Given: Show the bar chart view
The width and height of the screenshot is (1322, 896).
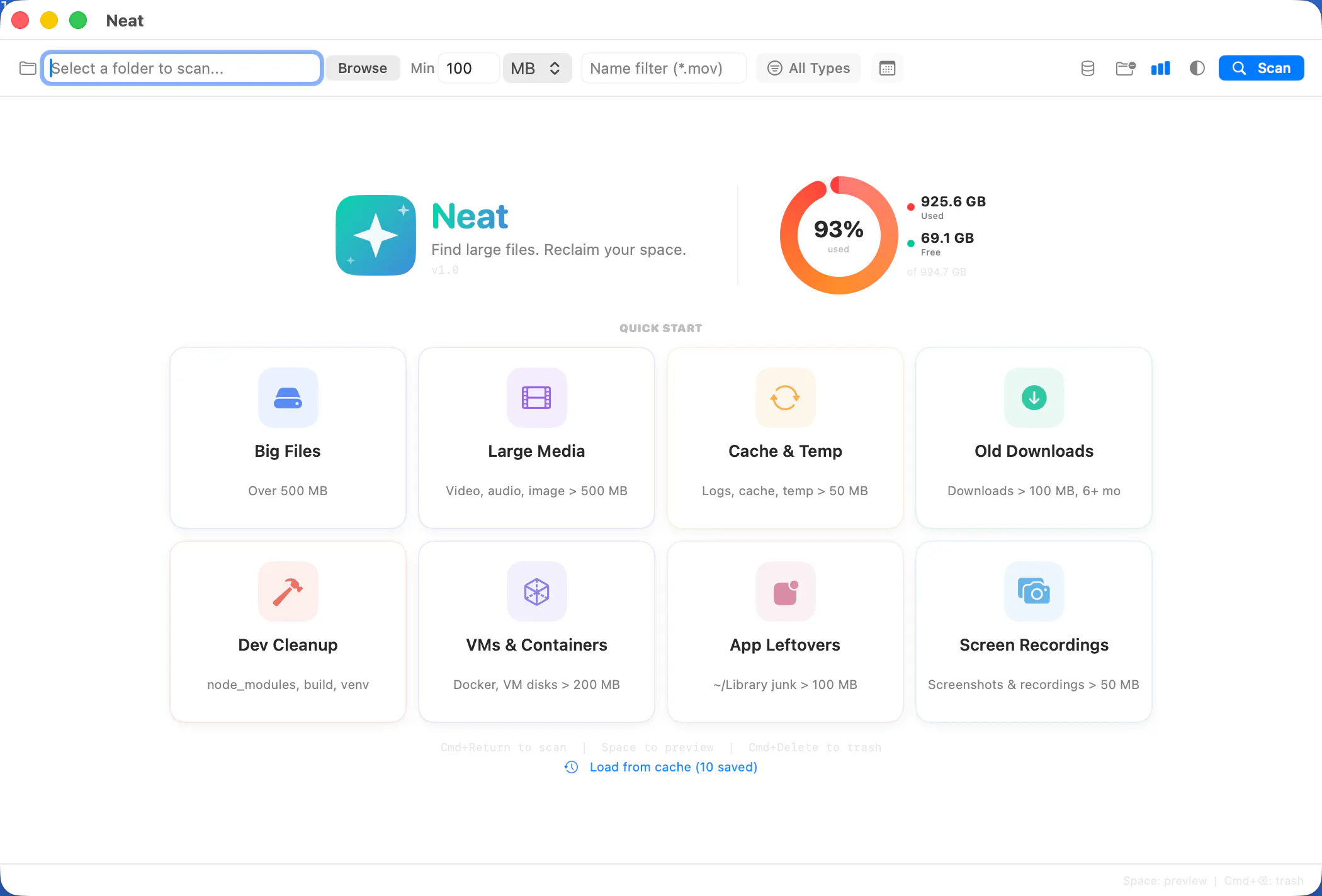Looking at the screenshot, I should point(1160,68).
